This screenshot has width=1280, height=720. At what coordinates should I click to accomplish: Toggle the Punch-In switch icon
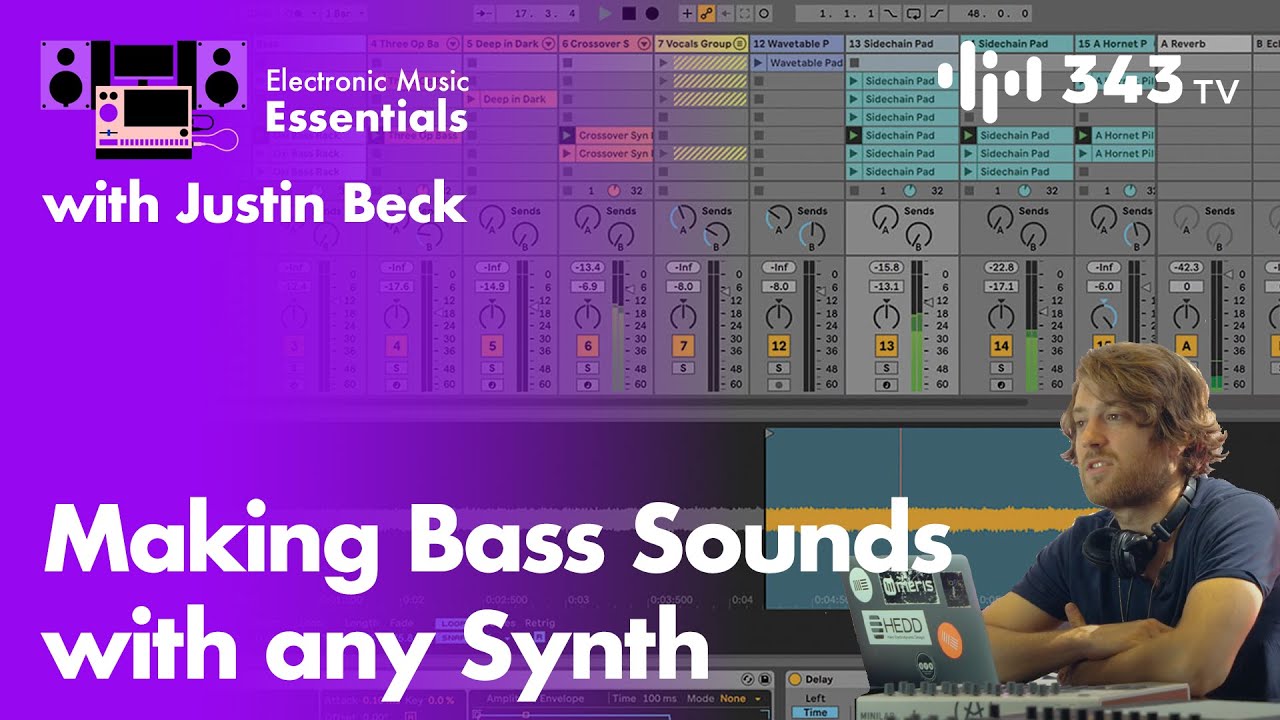pos(892,13)
